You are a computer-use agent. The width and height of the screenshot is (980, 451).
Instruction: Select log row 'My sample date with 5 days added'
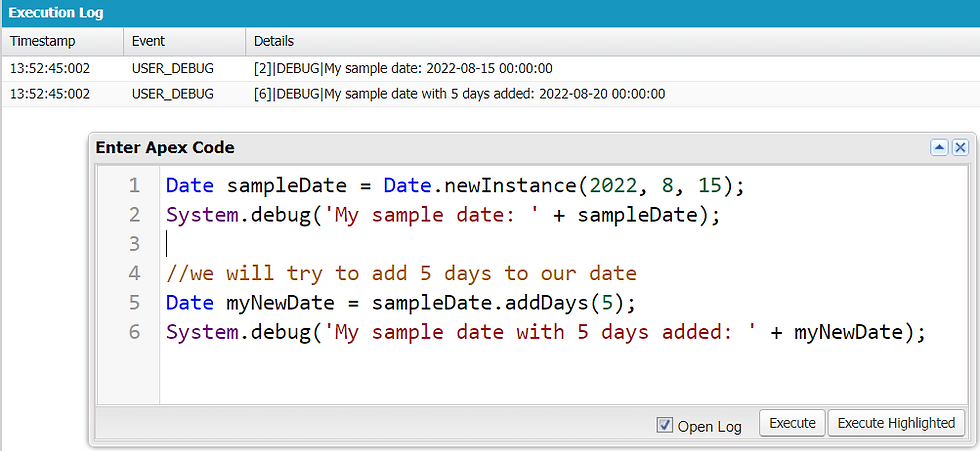coord(490,94)
